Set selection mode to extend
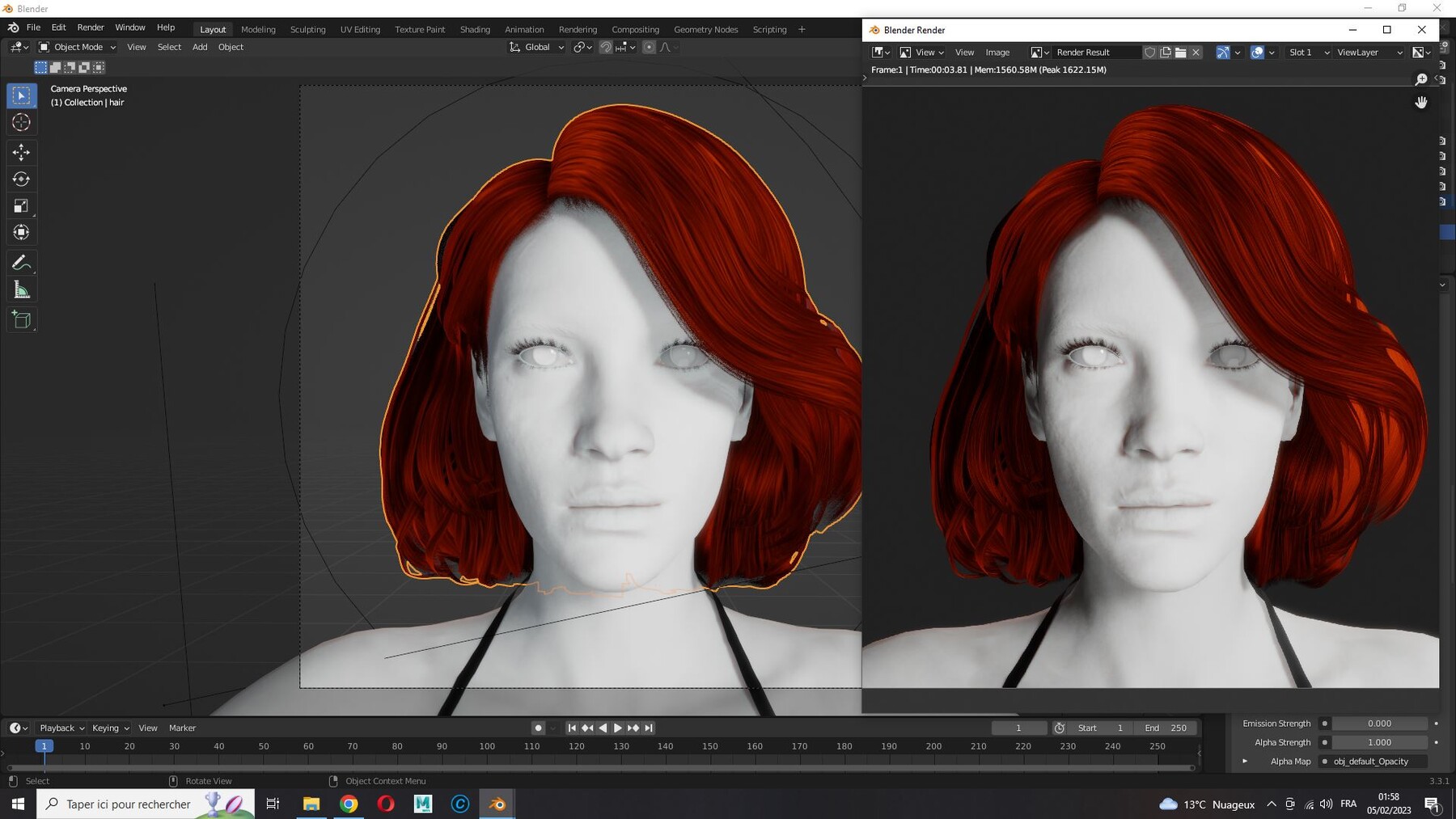This screenshot has width=1456, height=819. click(x=55, y=67)
